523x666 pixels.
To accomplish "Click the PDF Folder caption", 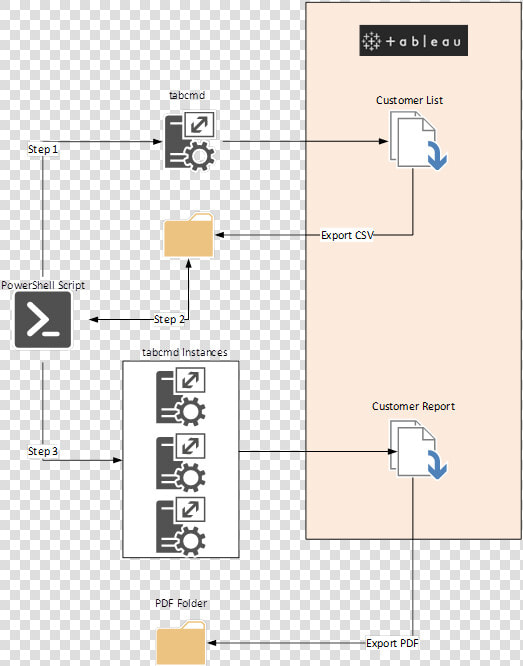I will [181, 603].
